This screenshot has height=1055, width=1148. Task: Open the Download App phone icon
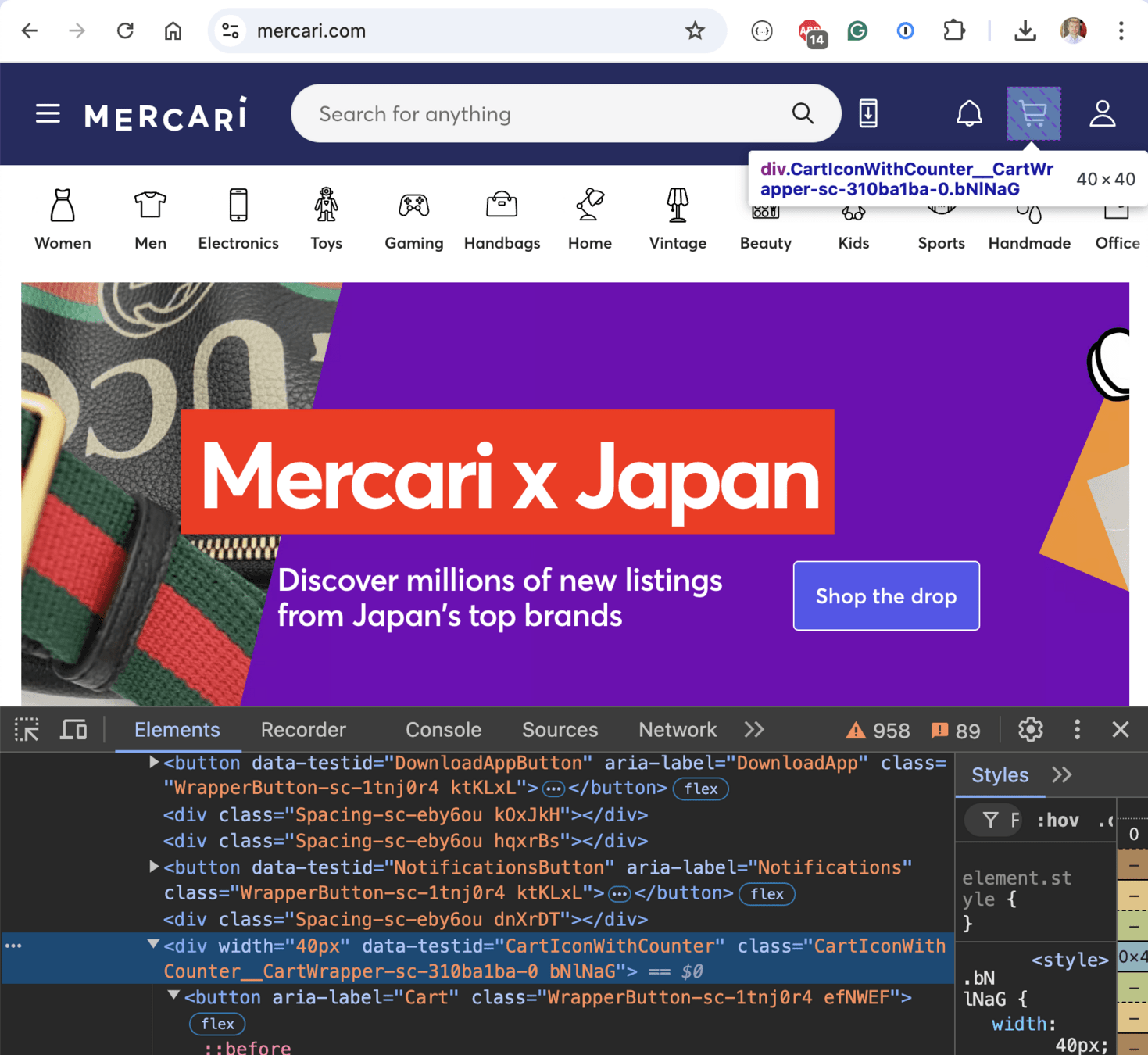(868, 114)
